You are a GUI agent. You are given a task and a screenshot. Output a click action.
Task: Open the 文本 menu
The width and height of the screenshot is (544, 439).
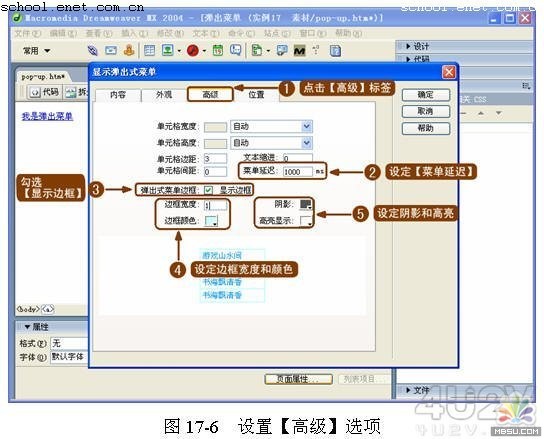206,33
